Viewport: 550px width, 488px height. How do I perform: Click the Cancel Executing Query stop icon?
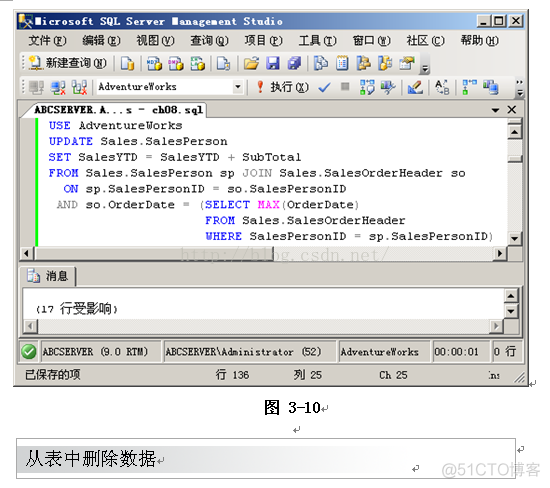346,87
